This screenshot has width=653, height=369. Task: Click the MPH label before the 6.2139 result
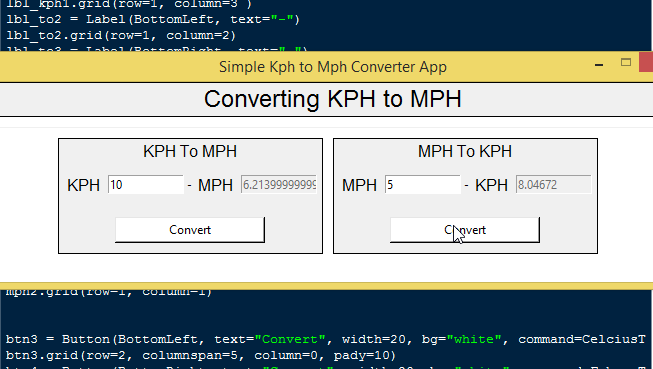point(215,185)
